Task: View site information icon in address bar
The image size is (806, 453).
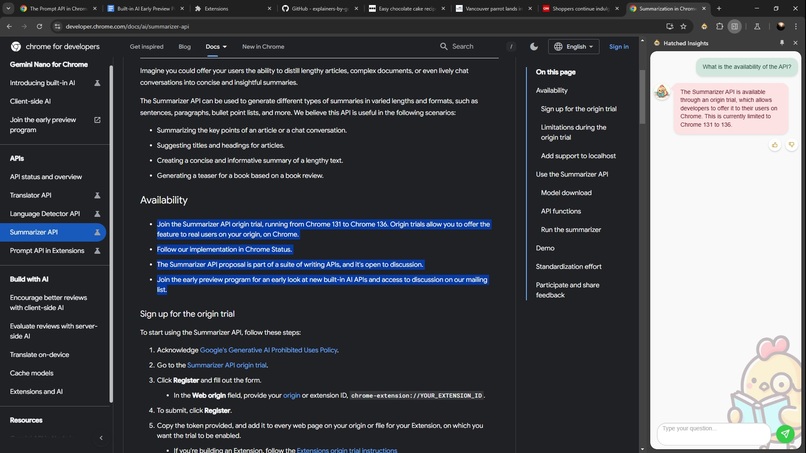Action: click(58, 26)
